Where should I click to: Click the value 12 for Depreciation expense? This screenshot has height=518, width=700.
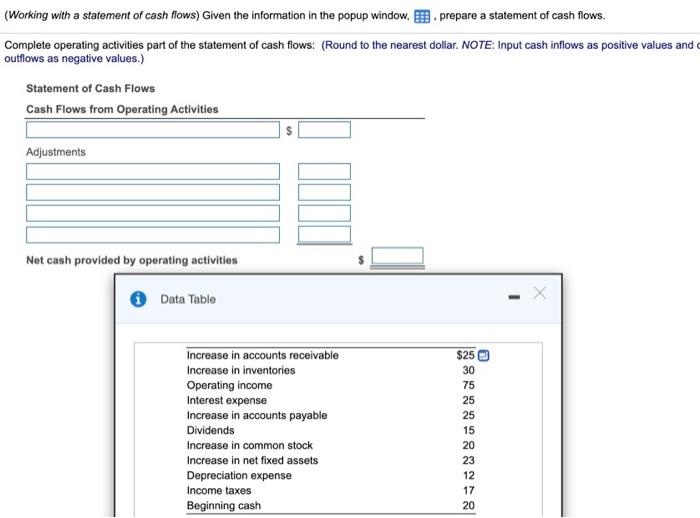(468, 476)
